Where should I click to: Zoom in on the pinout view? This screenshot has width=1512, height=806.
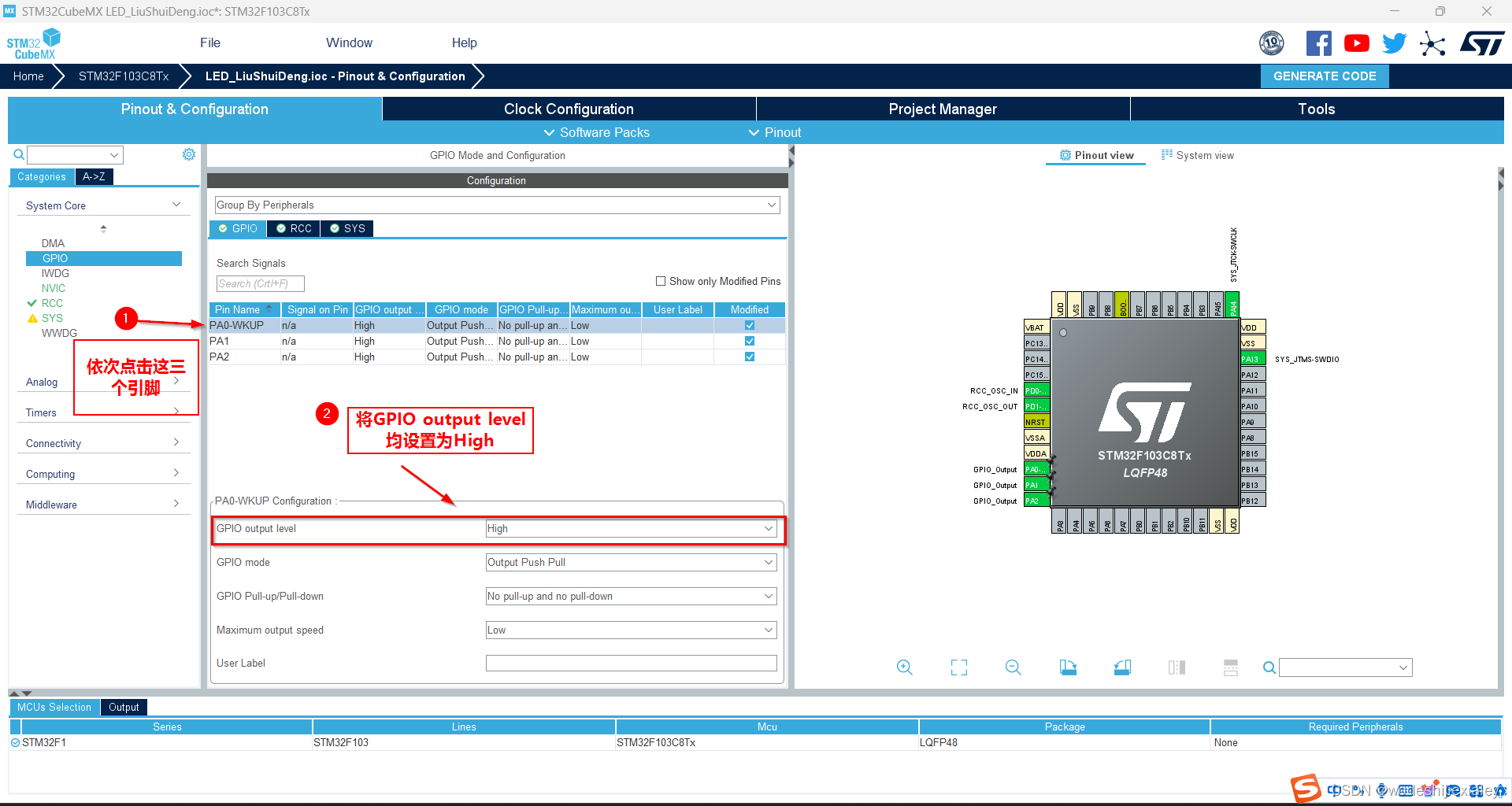[905, 667]
